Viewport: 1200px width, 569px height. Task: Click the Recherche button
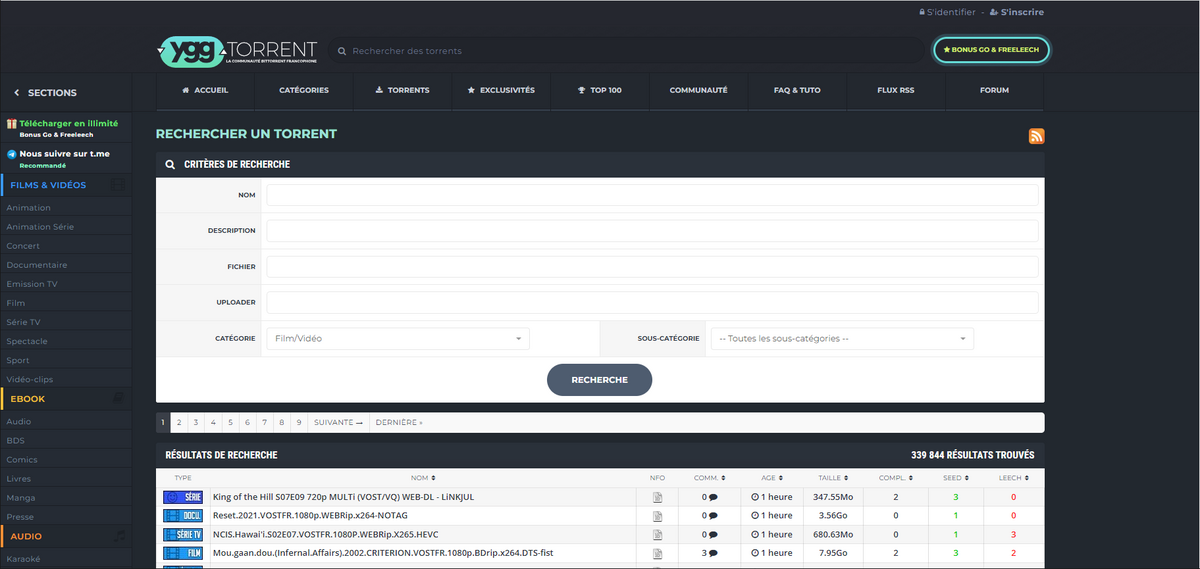pos(599,380)
